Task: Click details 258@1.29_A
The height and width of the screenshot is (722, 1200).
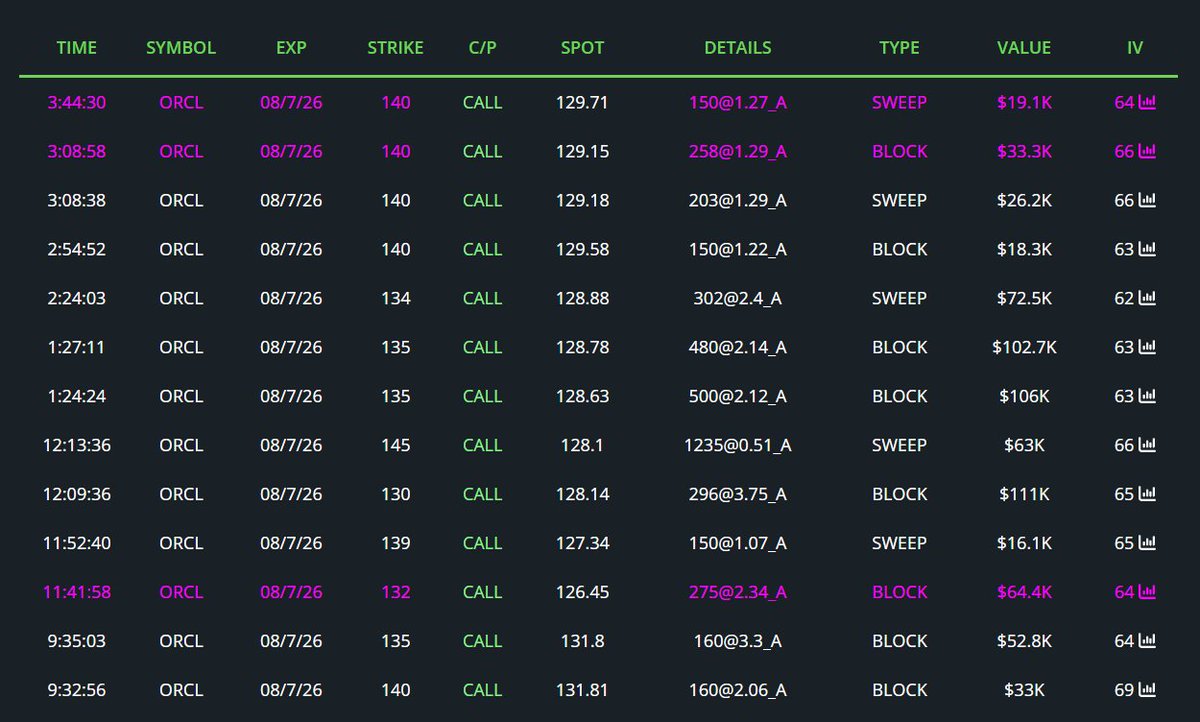Action: tap(738, 151)
